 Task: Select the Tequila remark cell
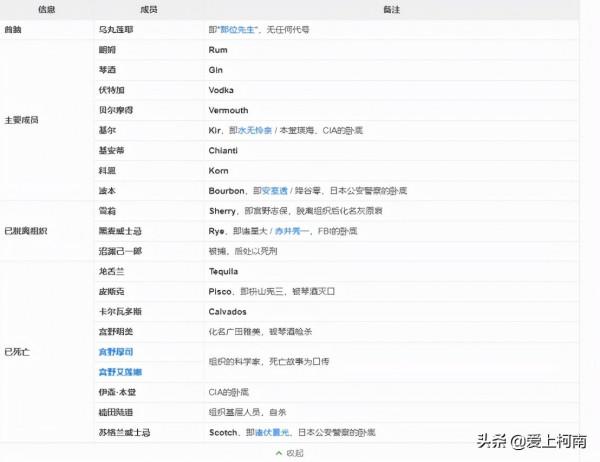tap(391, 271)
